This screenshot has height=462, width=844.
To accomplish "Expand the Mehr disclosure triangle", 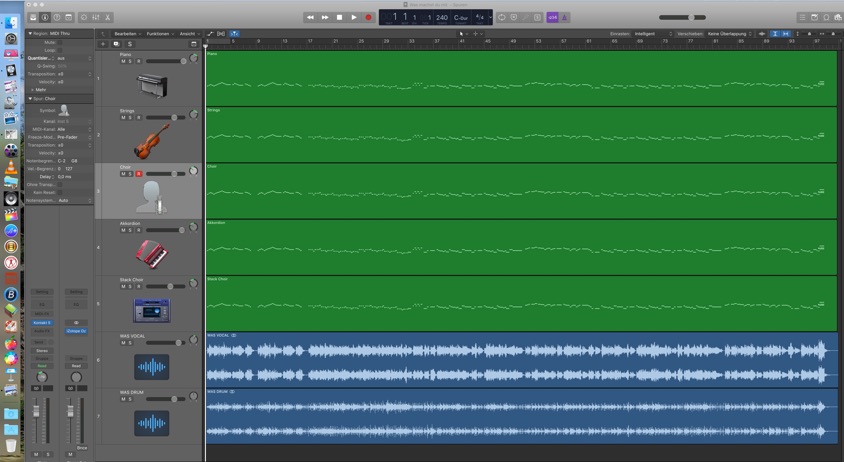I will (x=32, y=90).
